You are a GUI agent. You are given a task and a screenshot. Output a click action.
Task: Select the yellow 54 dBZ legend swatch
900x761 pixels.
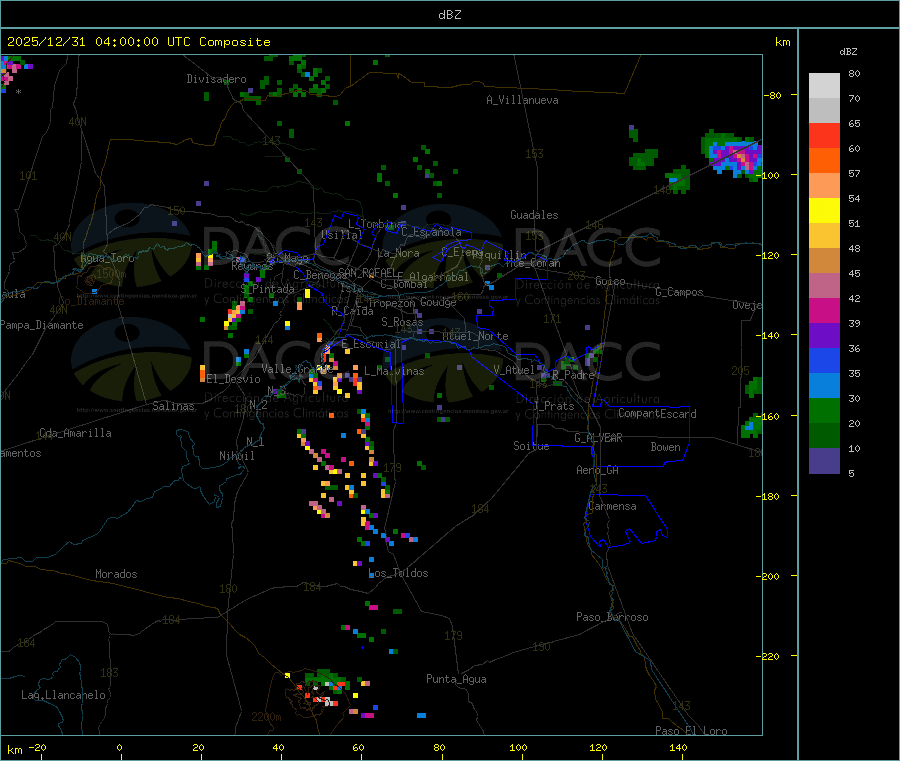(824, 211)
